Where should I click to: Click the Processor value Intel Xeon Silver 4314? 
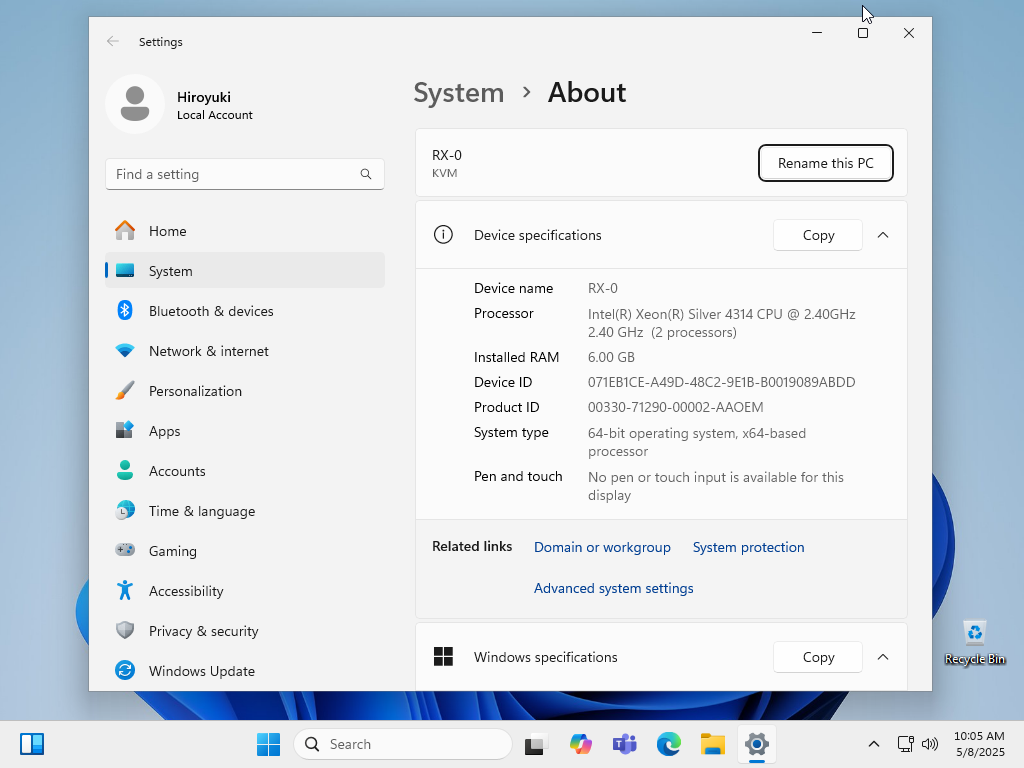click(722, 323)
